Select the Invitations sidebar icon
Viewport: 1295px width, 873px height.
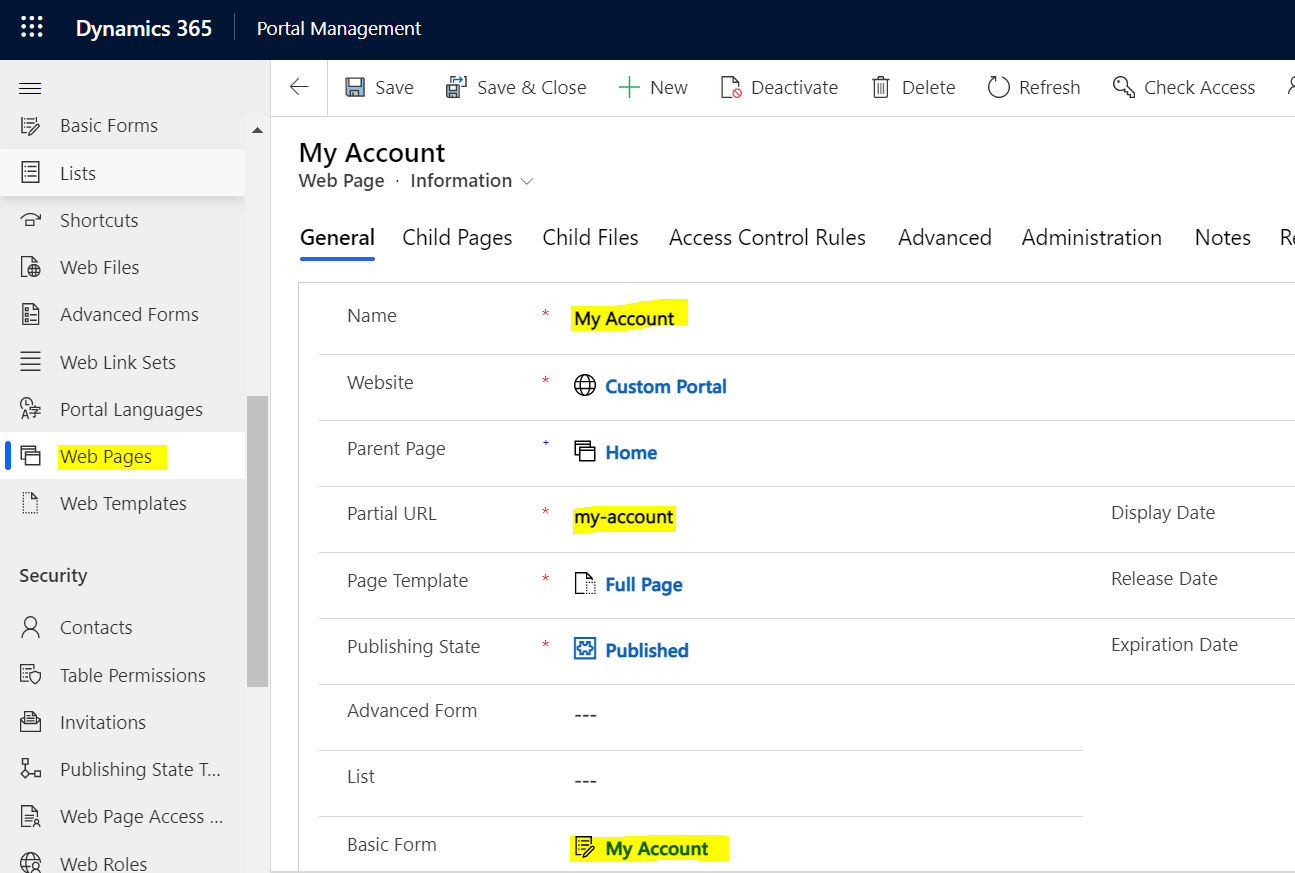(105, 721)
